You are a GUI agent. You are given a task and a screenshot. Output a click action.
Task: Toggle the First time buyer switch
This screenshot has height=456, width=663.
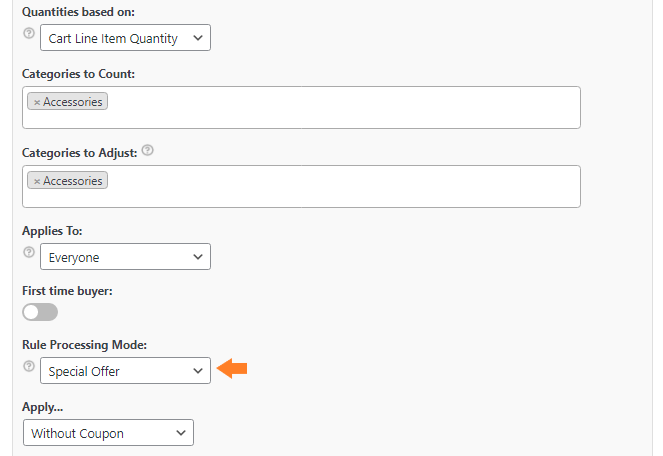(40, 312)
